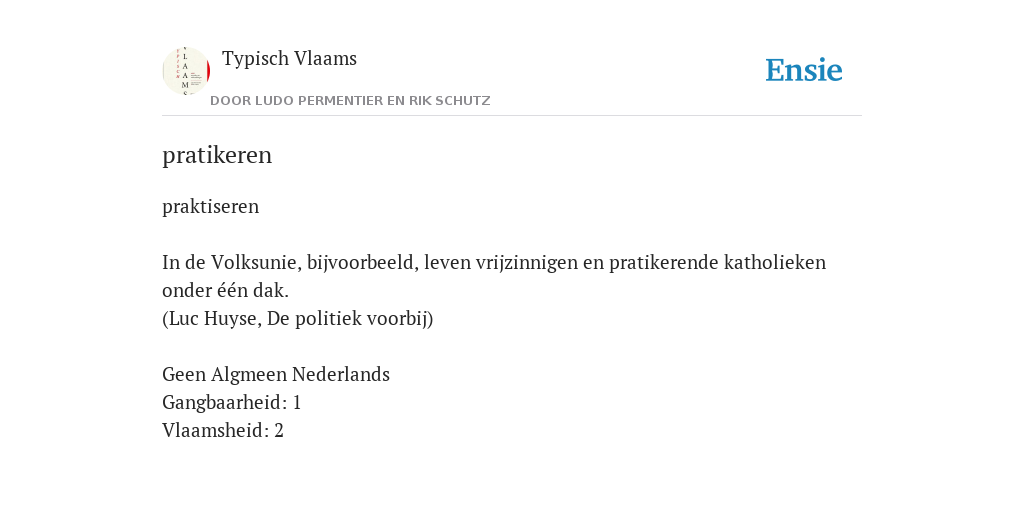Select author name Rik Schutz in byline
This screenshot has width=1024, height=512.
[449, 101]
